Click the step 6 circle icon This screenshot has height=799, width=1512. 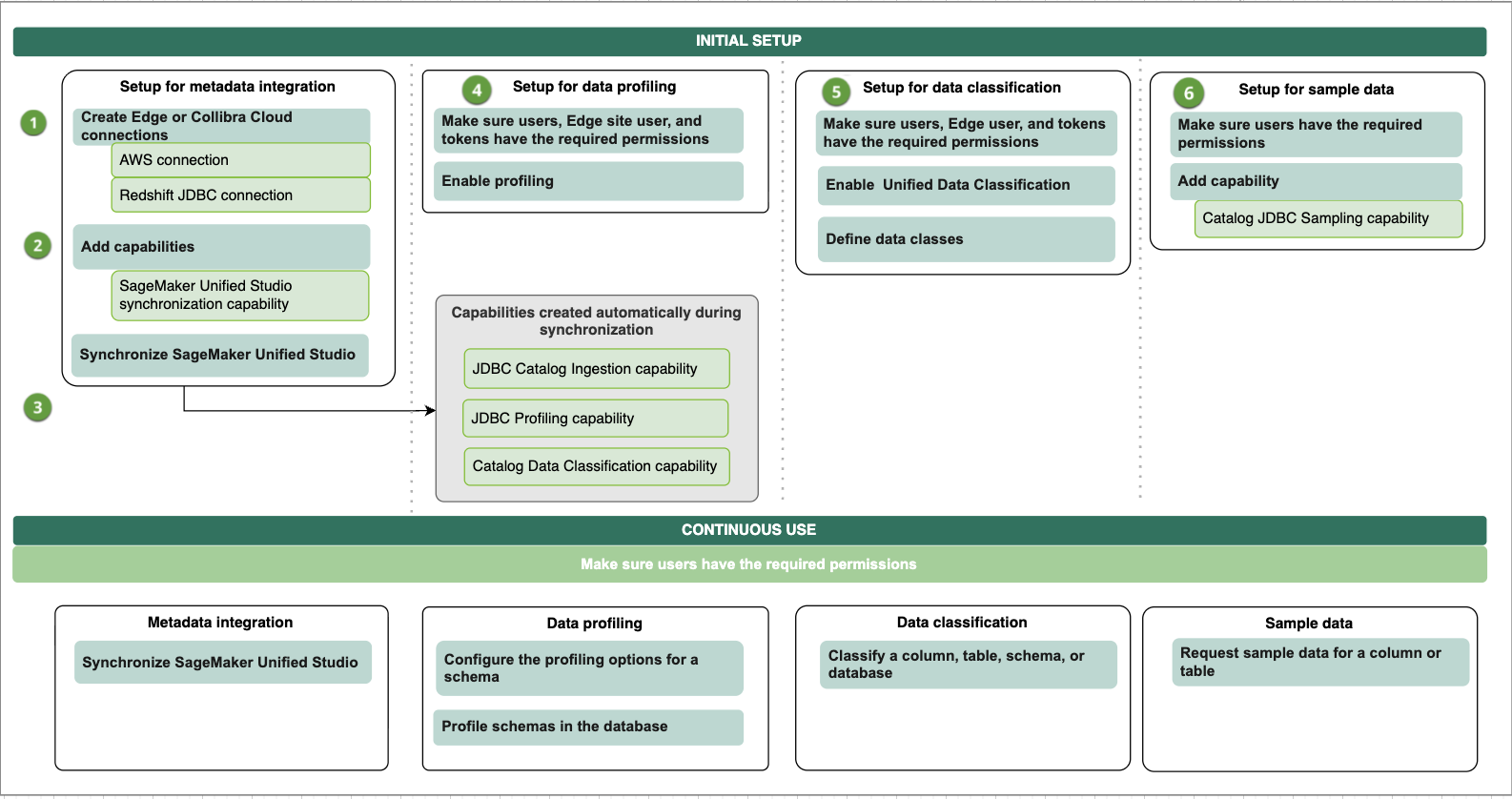click(1189, 93)
